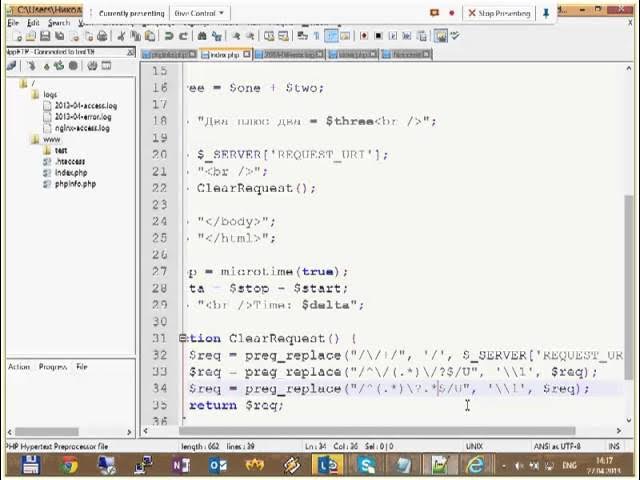Image resolution: width=640 pixels, height=480 pixels.
Task: Collapse the ClearRequest function fold marker
Action: (x=183, y=338)
